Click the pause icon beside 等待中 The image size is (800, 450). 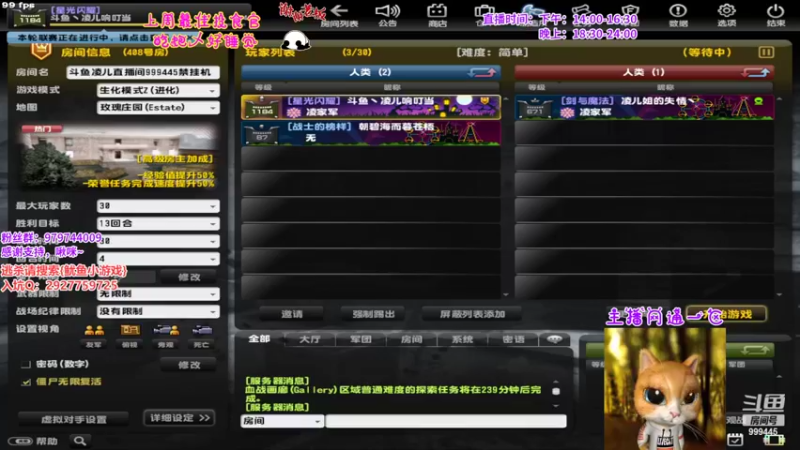click(x=766, y=52)
